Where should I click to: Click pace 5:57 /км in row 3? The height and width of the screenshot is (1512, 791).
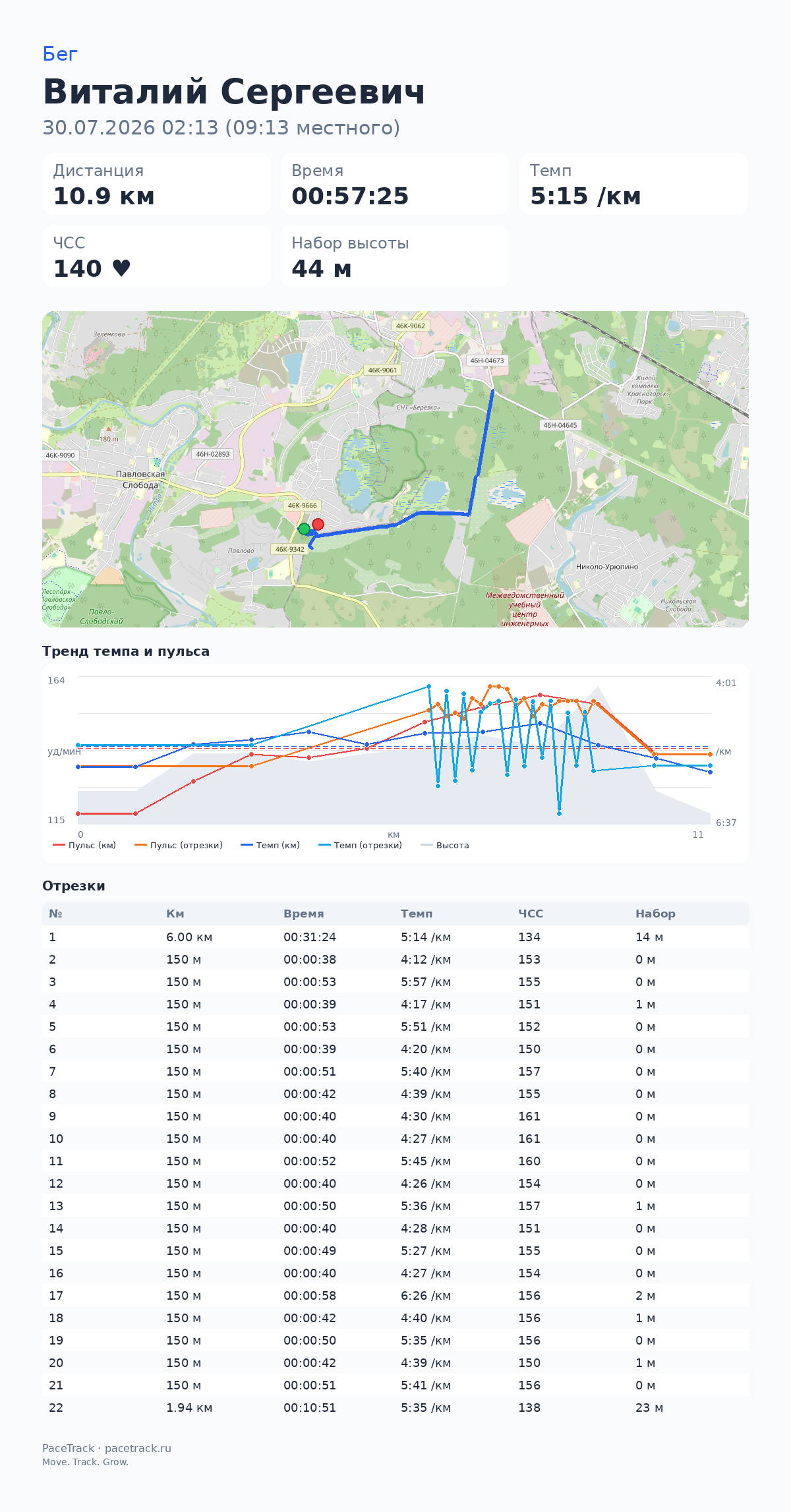pos(426,982)
